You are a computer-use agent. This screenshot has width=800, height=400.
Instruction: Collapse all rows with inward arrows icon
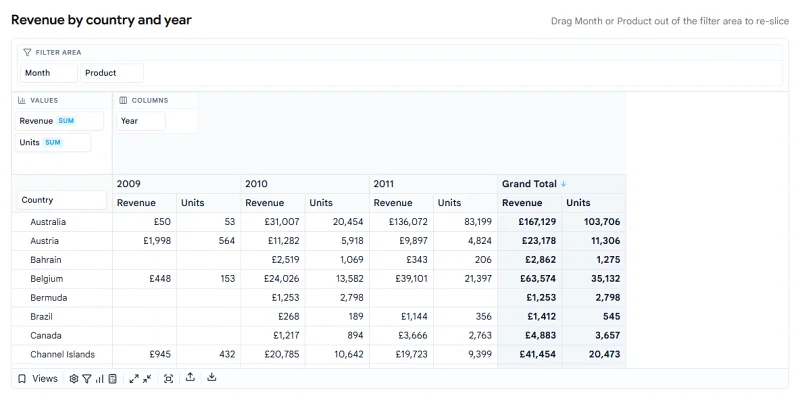tap(147, 379)
